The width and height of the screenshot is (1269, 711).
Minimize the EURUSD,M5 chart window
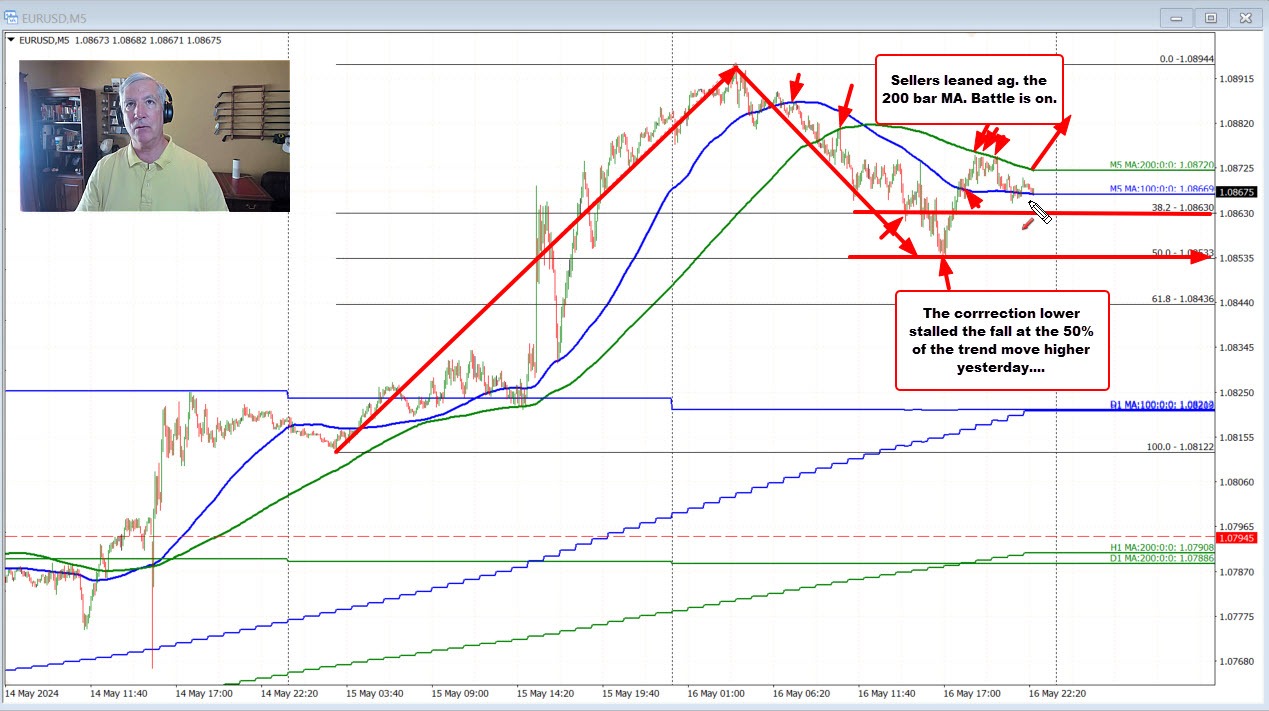click(x=1175, y=17)
